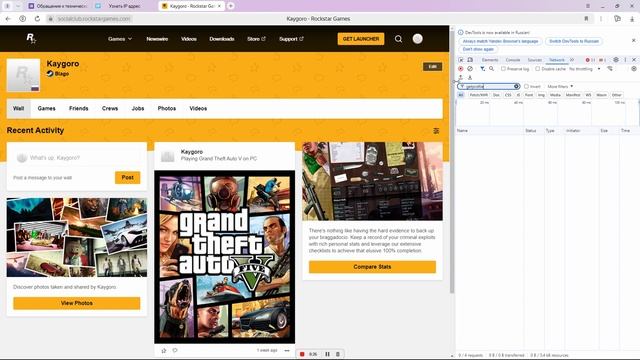Image resolution: width=640 pixels, height=360 pixels.
Task: Open DevTools three-dot customize menu
Action: [625, 60]
